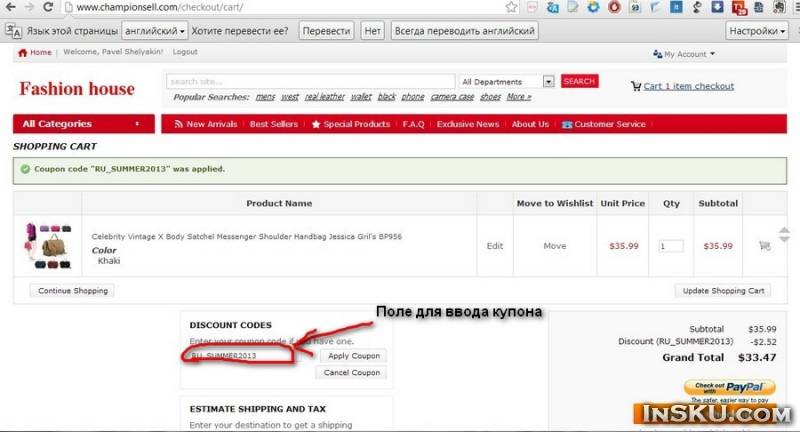Open the Evernote elephant extension icon
The image size is (800, 432).
779,7
